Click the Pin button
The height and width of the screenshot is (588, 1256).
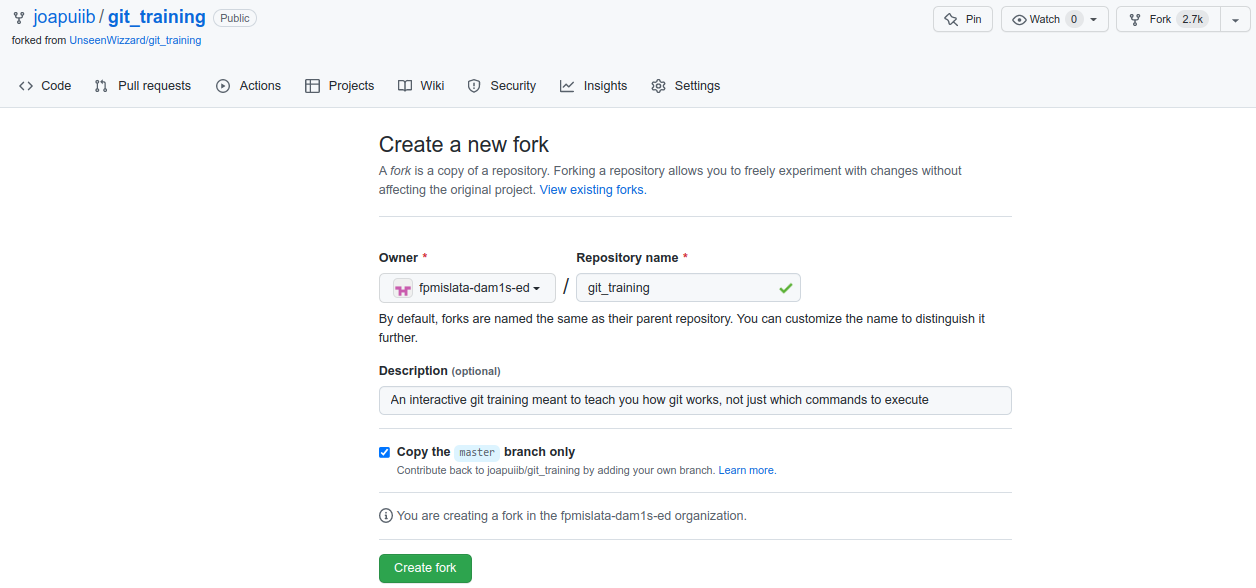click(962, 19)
